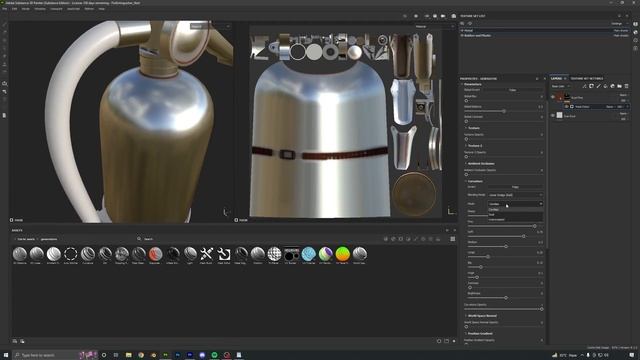Select the red sphere generator in the shelf
Screen dimensions: 640x360
pos(156,254)
